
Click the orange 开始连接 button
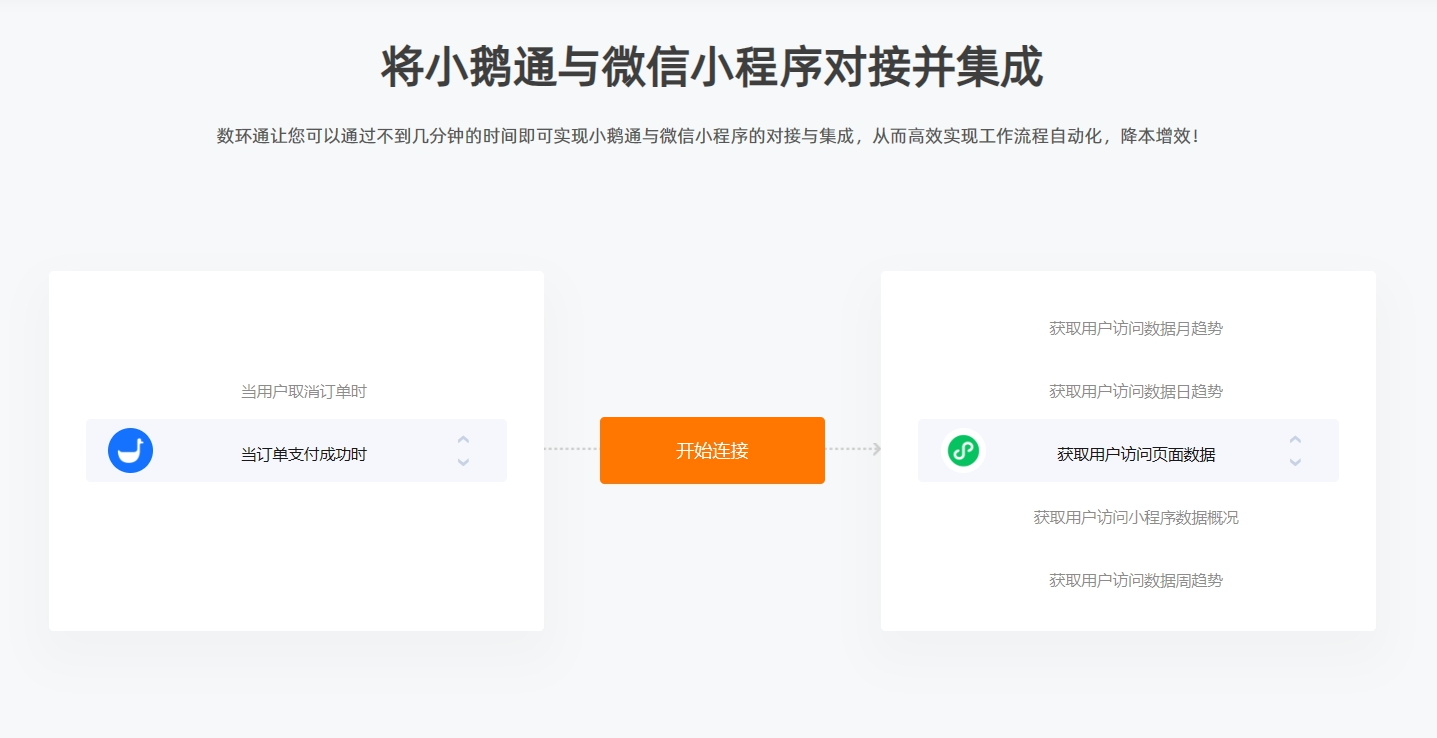click(x=712, y=450)
